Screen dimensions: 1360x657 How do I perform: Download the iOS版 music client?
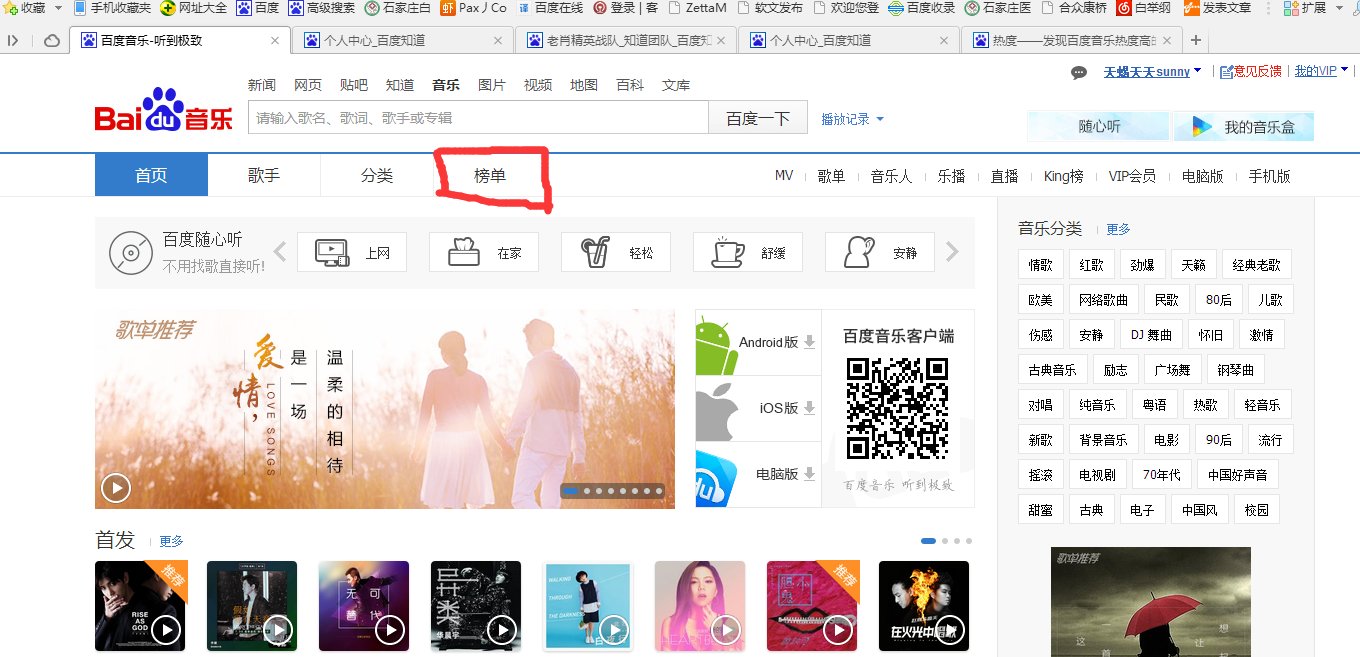click(x=757, y=408)
